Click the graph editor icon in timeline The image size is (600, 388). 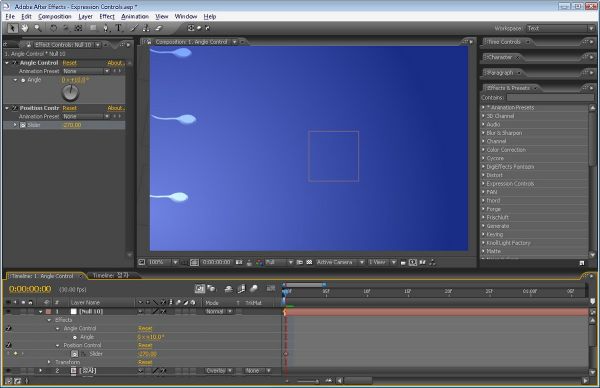point(271,289)
